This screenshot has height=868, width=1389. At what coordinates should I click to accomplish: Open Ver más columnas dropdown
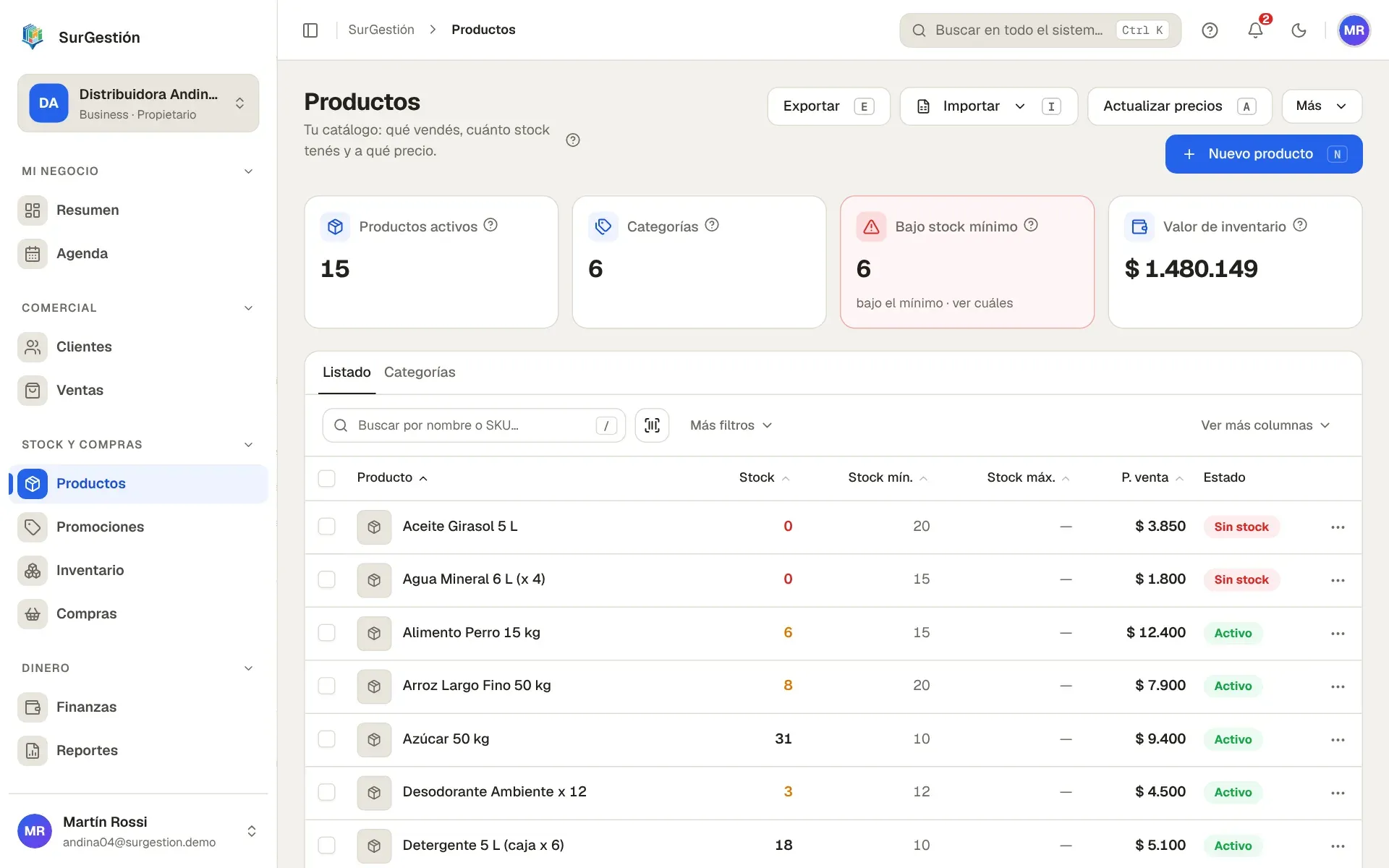[x=1265, y=425]
